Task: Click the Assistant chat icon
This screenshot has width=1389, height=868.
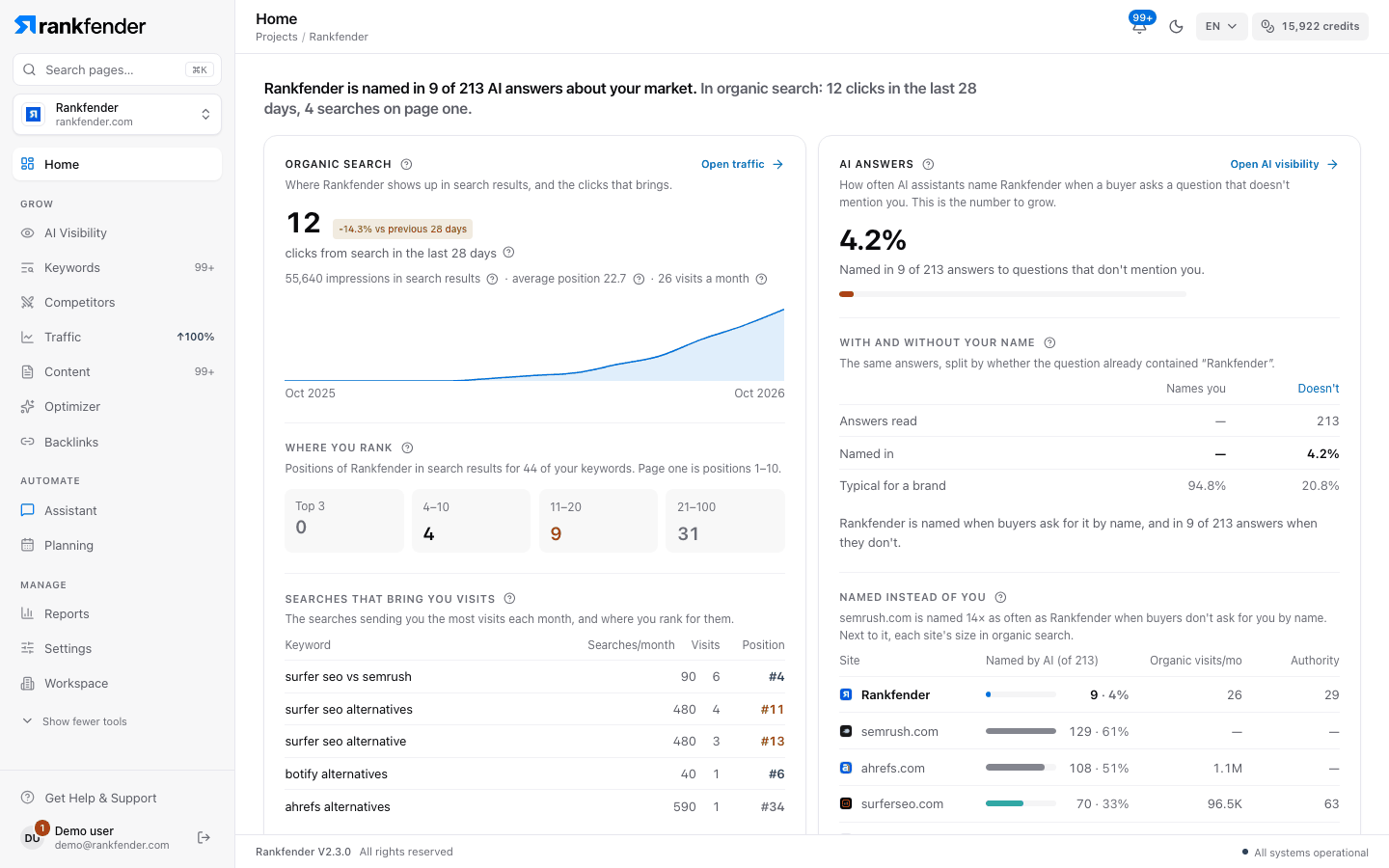Action: [28, 511]
